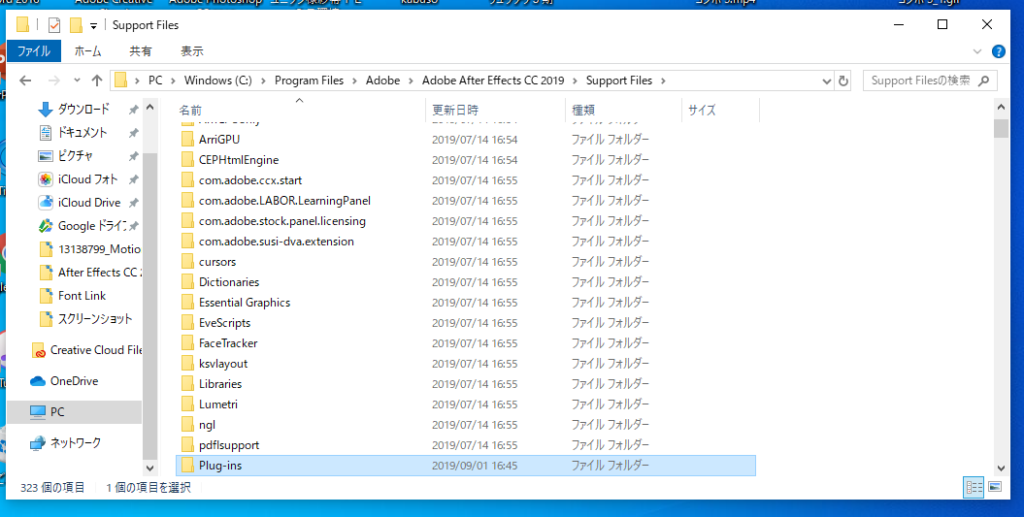Open the recent locations dropdown arrow
This screenshot has width=1024, height=517.
coord(75,80)
